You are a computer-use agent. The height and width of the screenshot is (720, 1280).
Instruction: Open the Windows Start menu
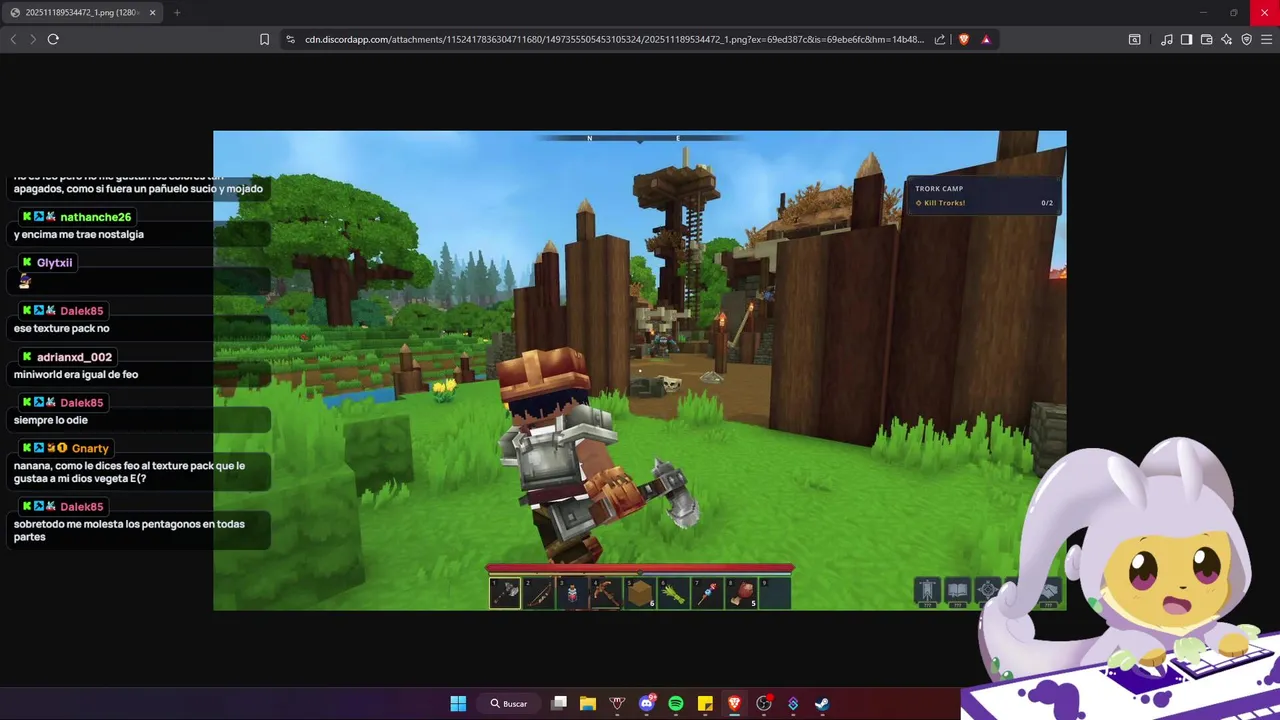pyautogui.click(x=458, y=703)
